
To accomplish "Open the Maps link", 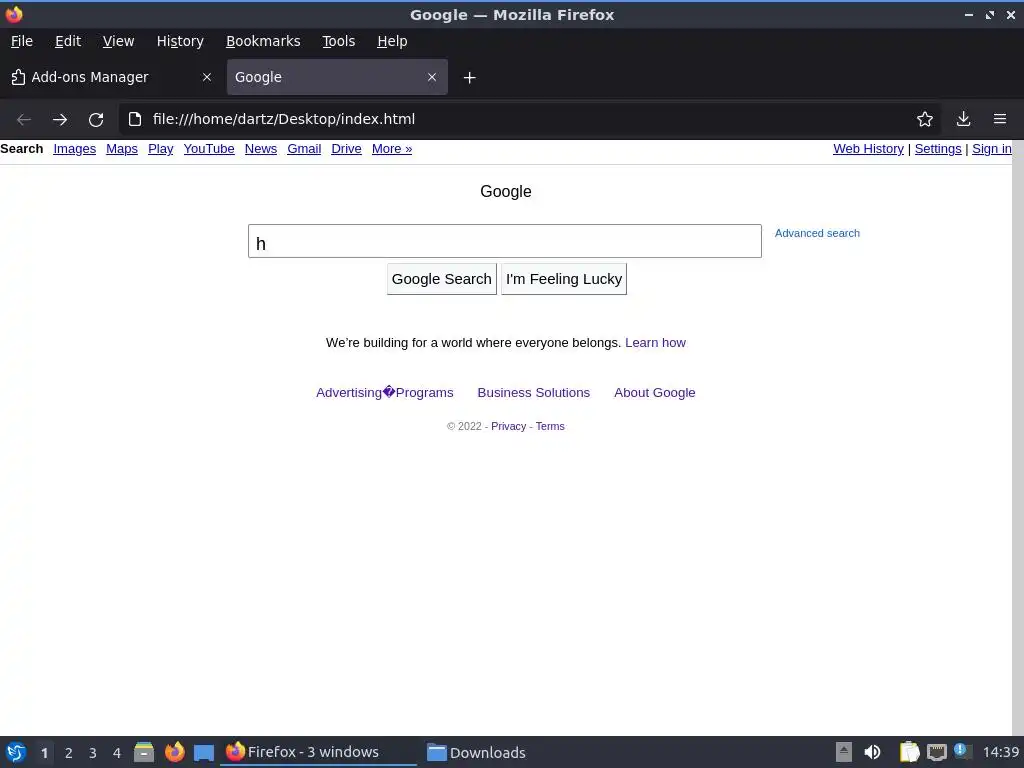I will tap(122, 149).
